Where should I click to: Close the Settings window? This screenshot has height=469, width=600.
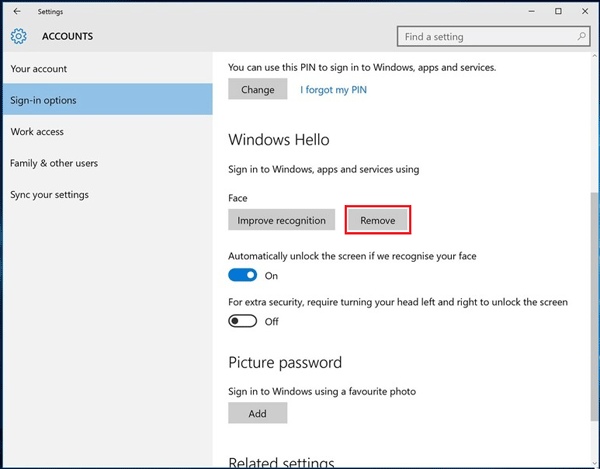point(585,11)
